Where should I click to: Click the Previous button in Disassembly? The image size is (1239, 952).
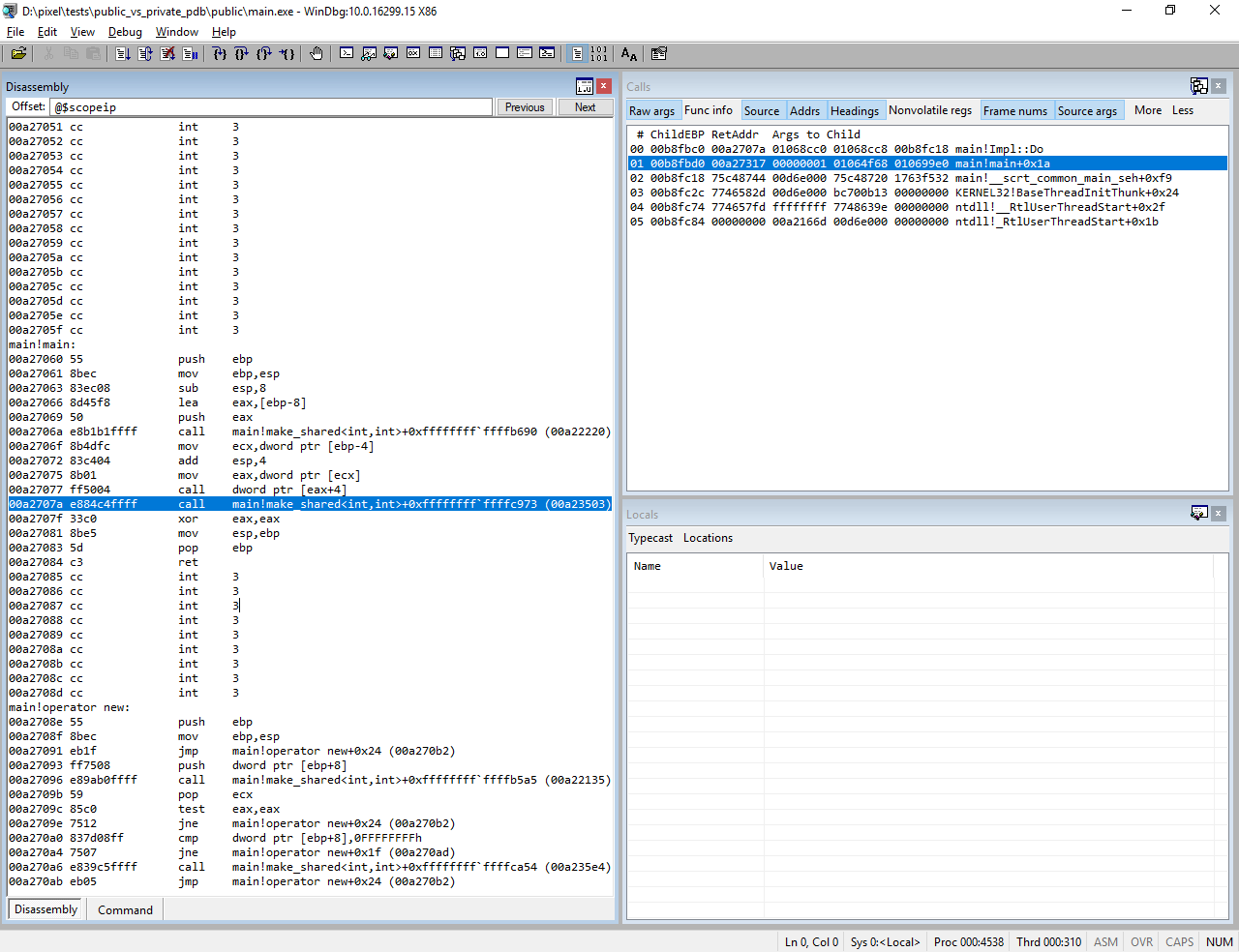click(x=524, y=106)
